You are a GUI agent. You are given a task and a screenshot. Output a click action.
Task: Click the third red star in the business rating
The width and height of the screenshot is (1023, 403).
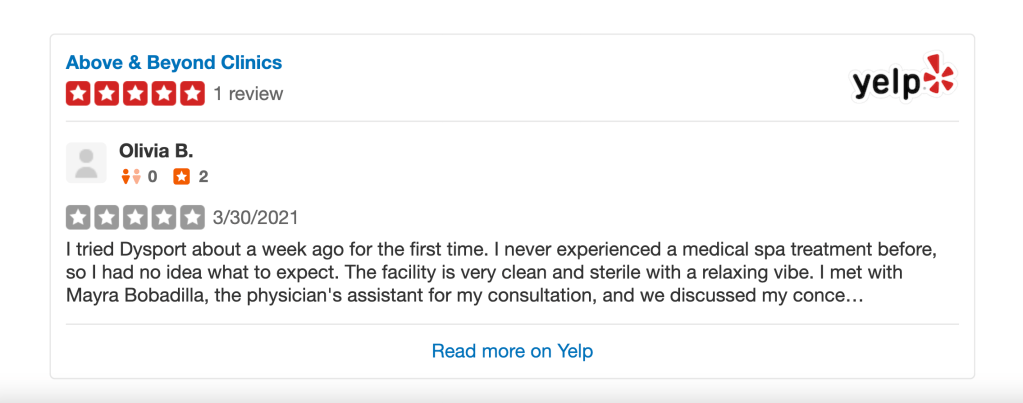coord(135,94)
